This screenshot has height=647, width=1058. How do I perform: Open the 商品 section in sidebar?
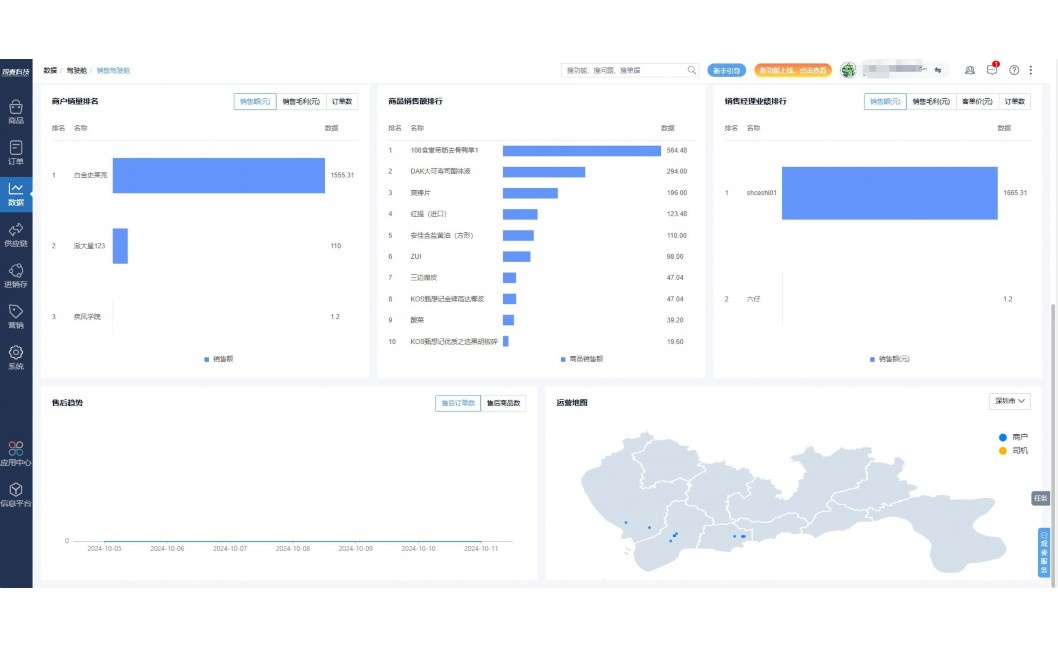pos(16,110)
